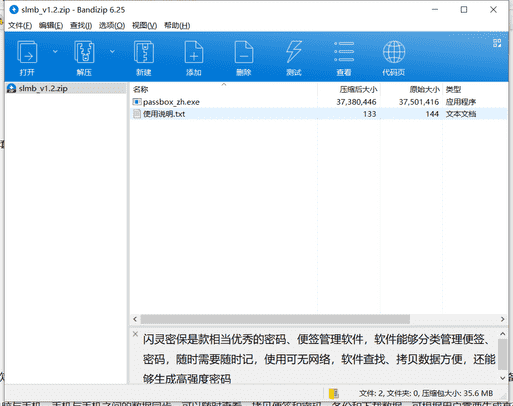Click the comment panel scroll up arrow
513x406 pixels.
pos(503,334)
